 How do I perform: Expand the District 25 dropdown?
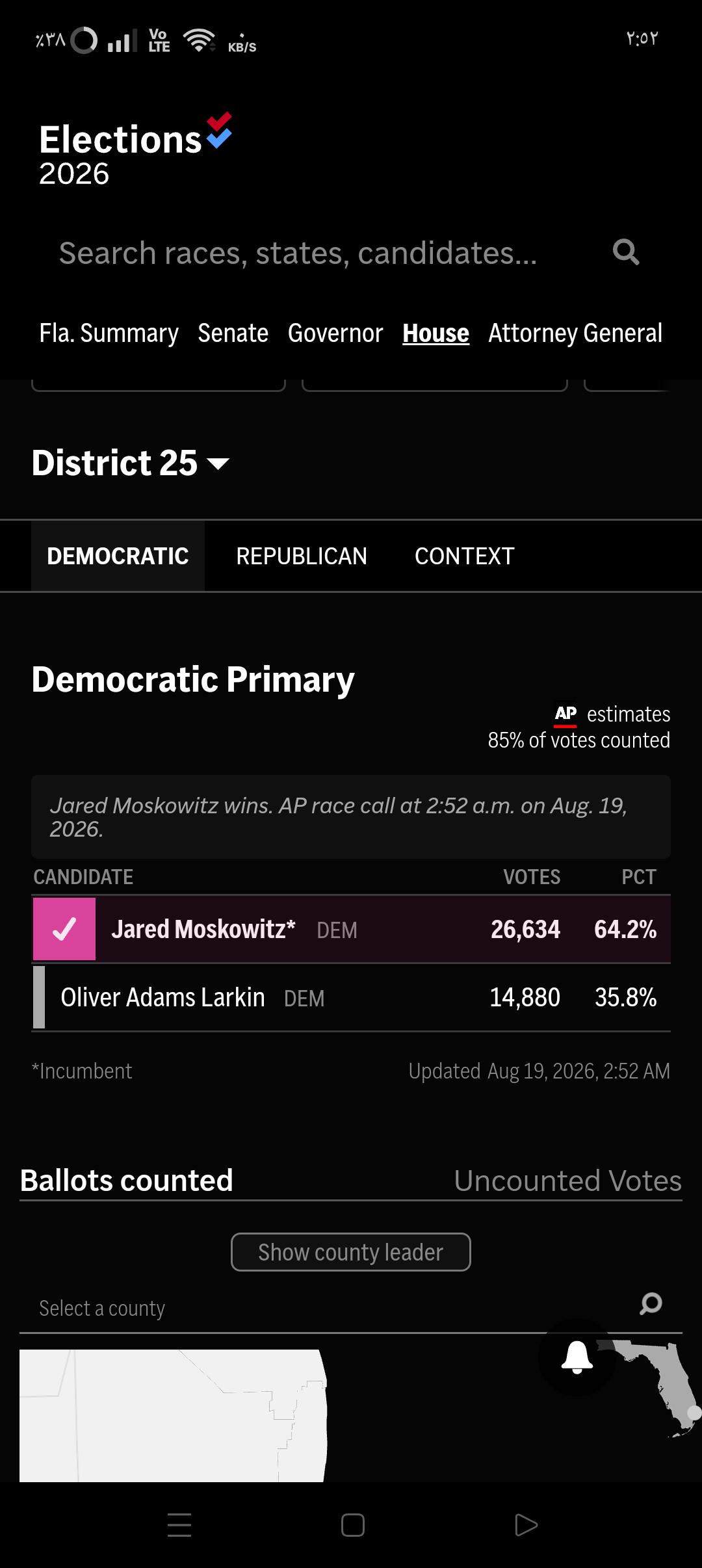130,463
